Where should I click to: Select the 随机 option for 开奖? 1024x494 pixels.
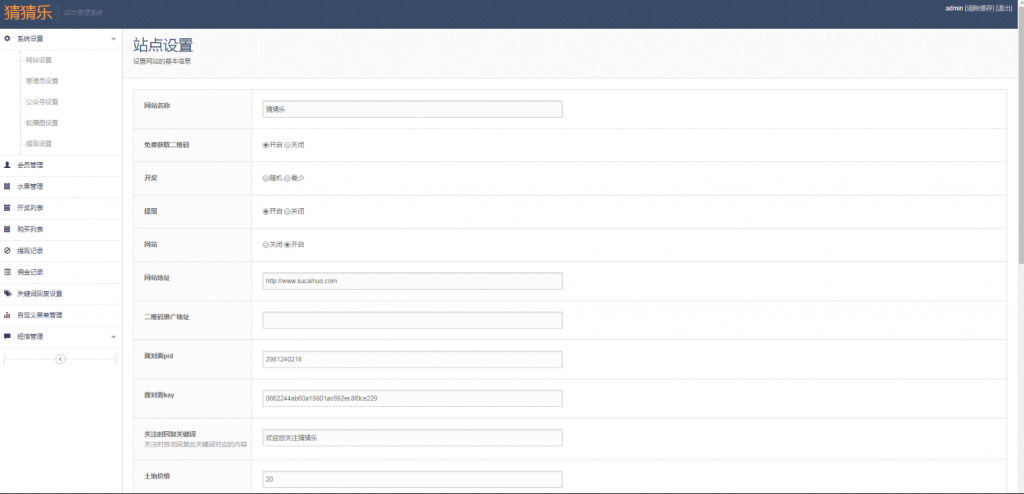265,178
